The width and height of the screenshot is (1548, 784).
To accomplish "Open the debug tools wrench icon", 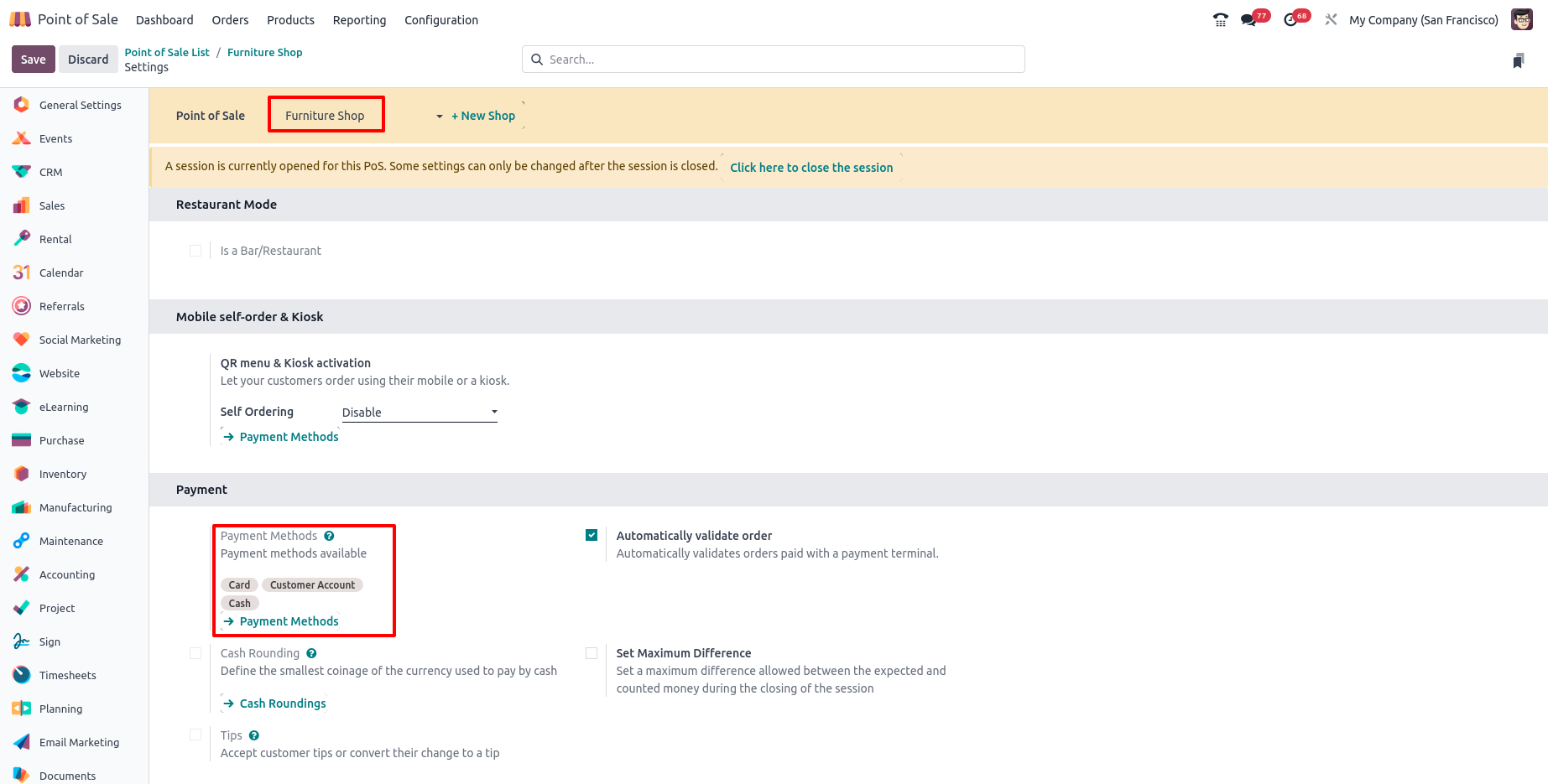I will point(1331,19).
